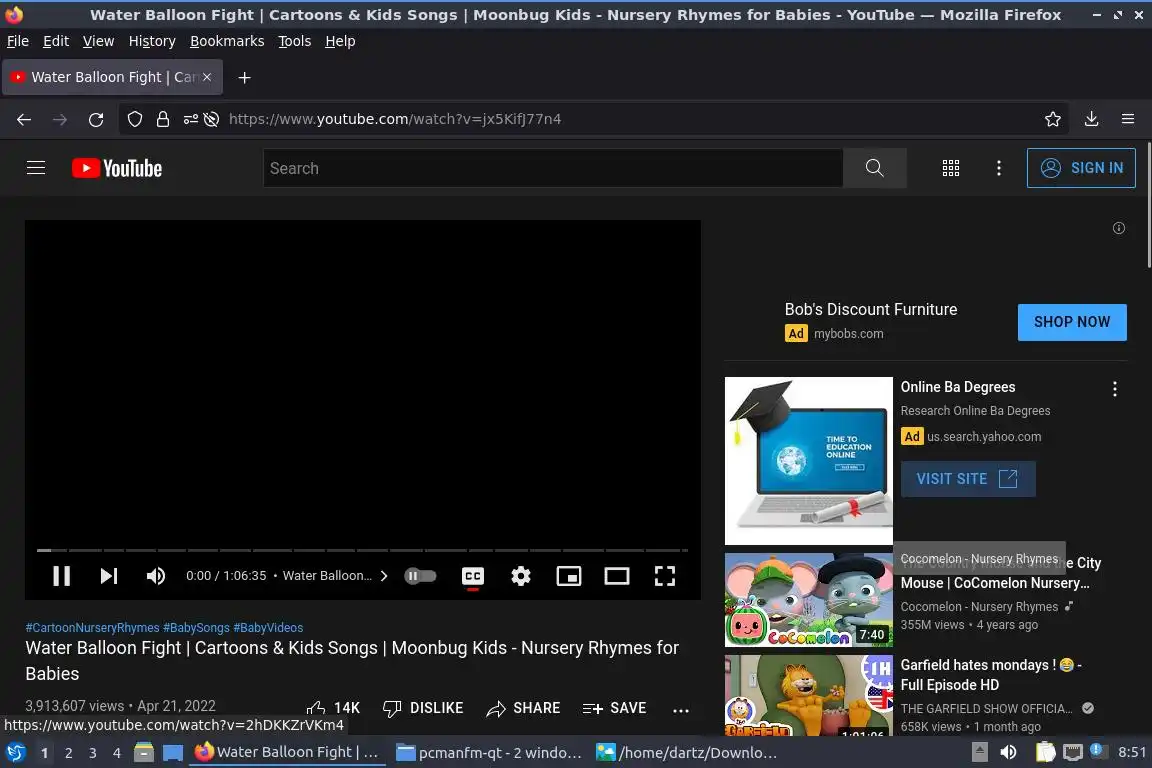The width and height of the screenshot is (1152, 768).
Task: Open volume control in system tray
Action: 1009,752
